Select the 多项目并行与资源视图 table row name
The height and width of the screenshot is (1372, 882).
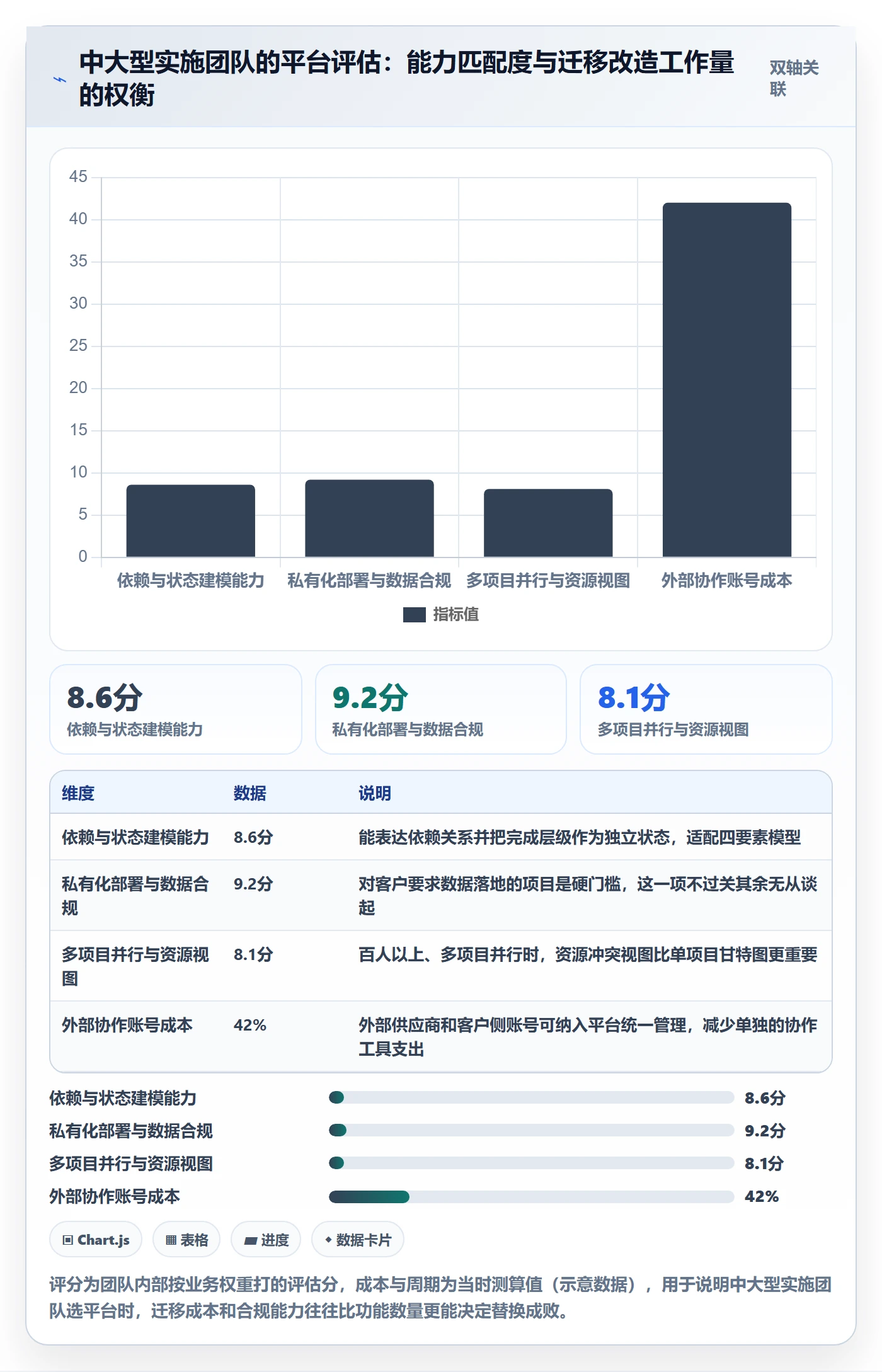135,966
